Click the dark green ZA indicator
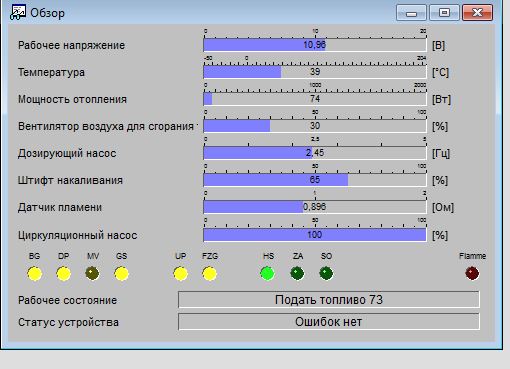The image size is (510, 369). tap(297, 274)
